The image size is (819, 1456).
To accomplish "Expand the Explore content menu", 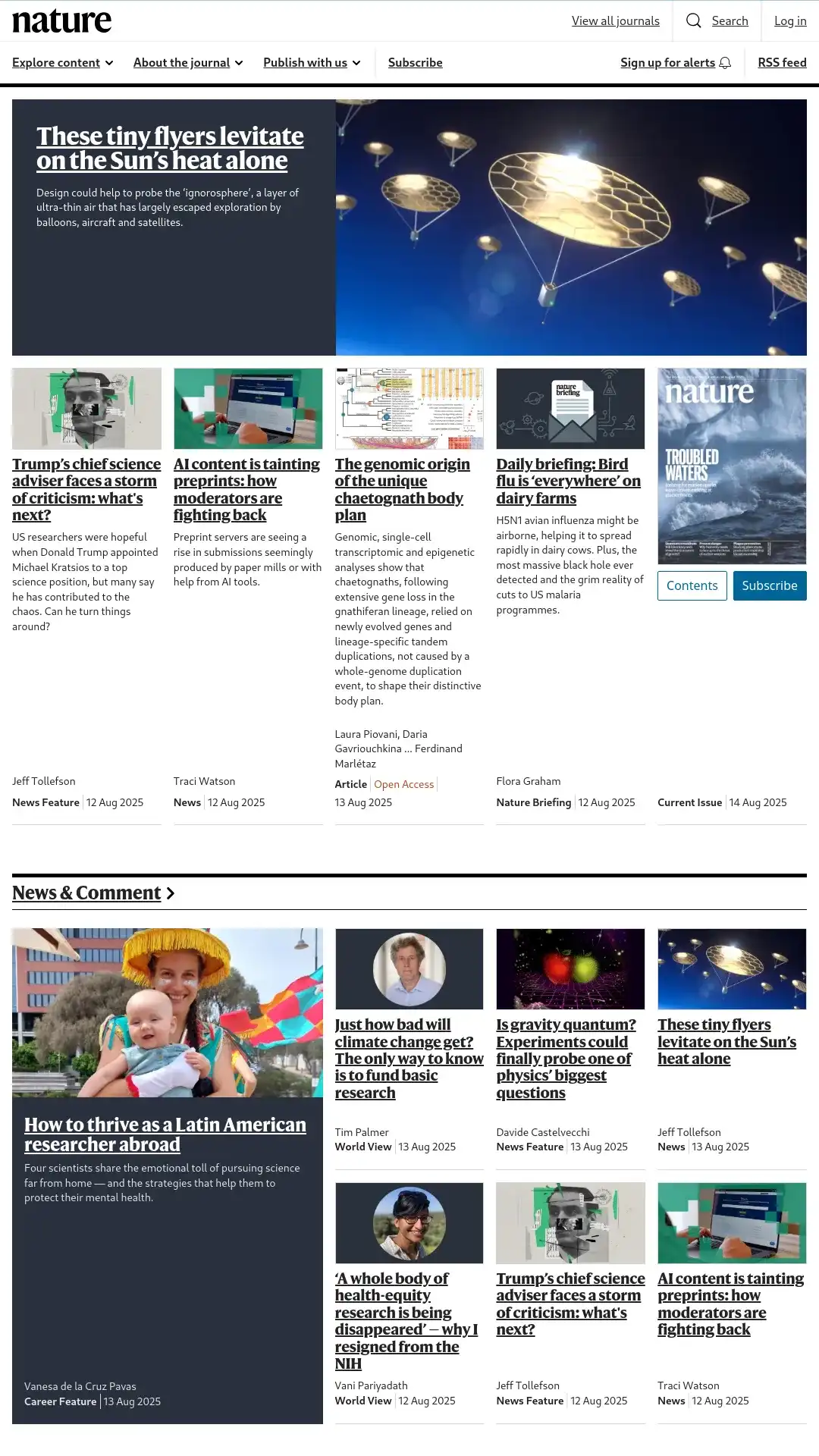I will [x=63, y=63].
